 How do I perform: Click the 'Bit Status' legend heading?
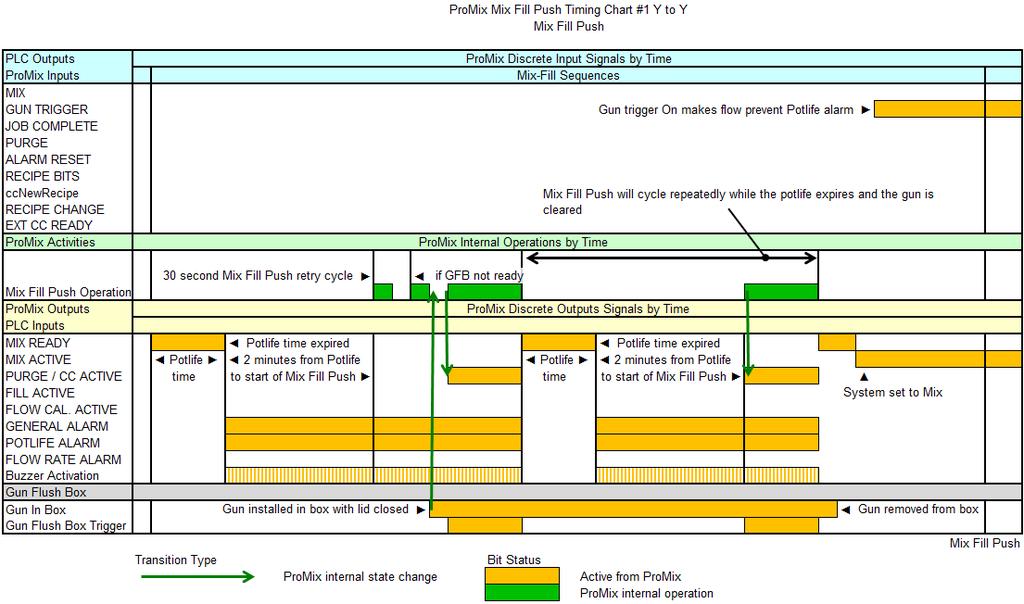514,560
